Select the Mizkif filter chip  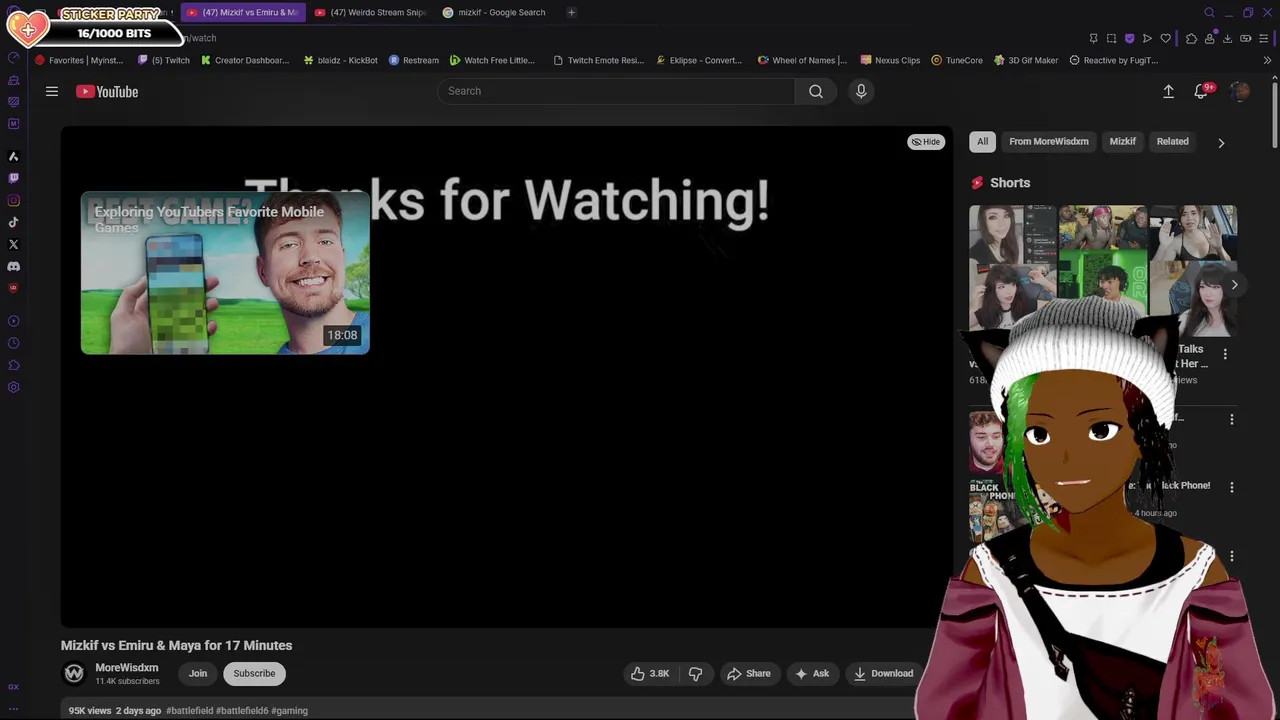pos(1122,142)
